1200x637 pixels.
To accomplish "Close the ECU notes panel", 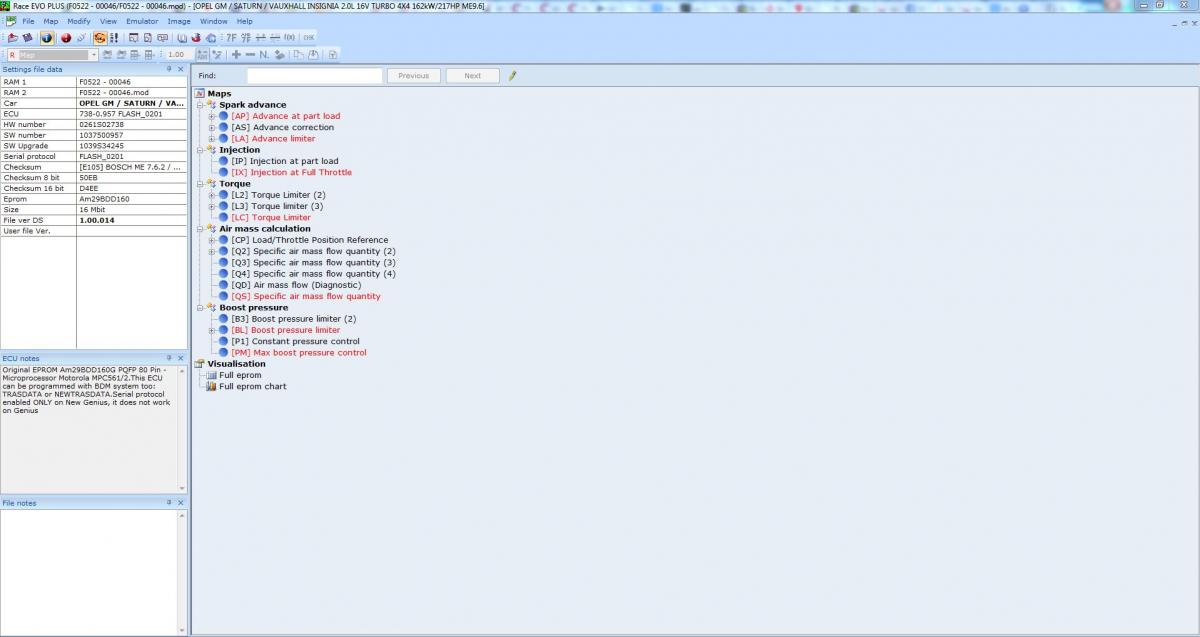I will tap(180, 358).
